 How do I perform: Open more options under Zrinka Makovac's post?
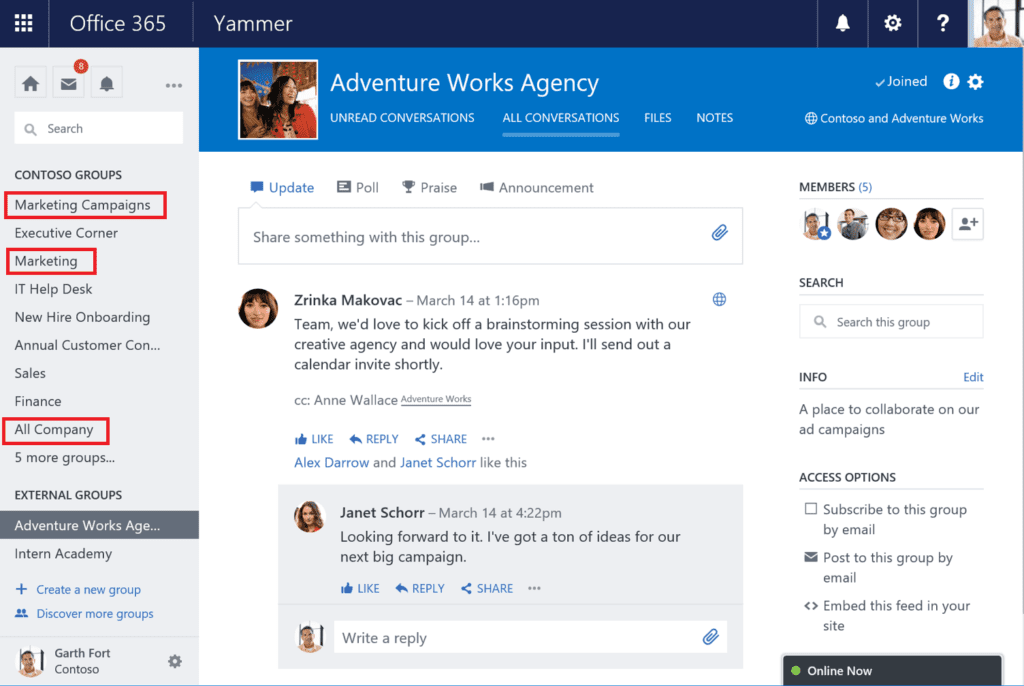(x=488, y=439)
